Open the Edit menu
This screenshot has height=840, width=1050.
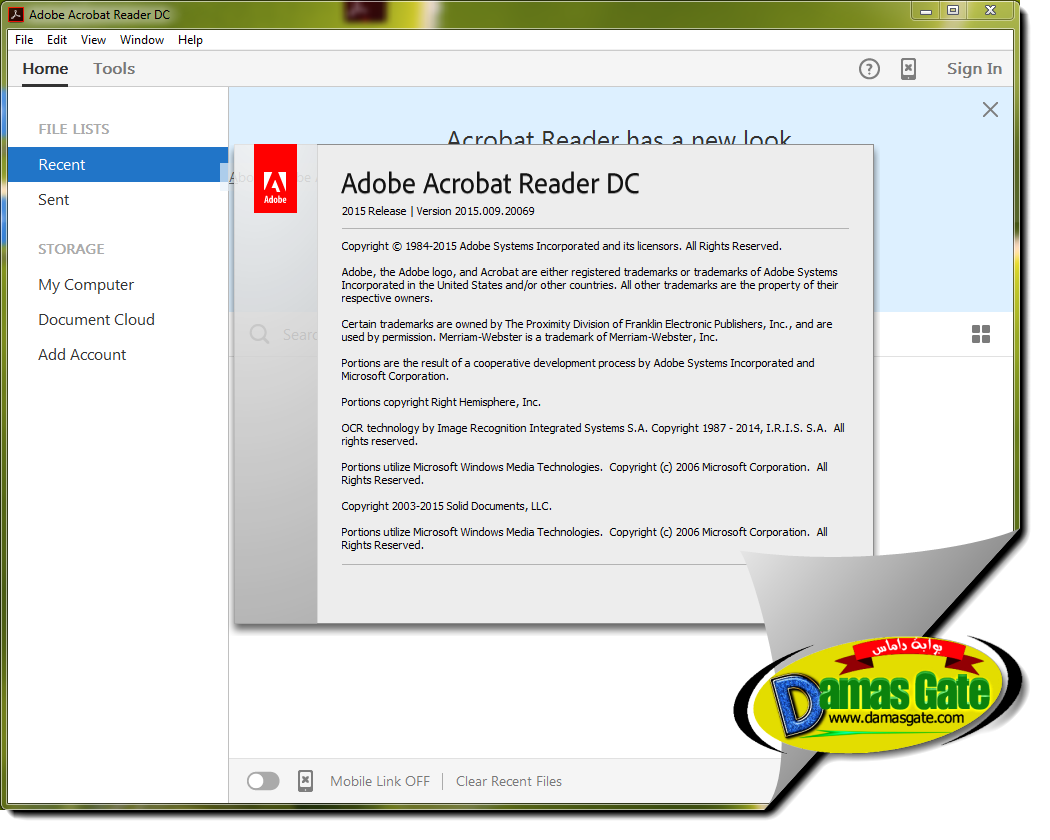pyautogui.click(x=57, y=40)
